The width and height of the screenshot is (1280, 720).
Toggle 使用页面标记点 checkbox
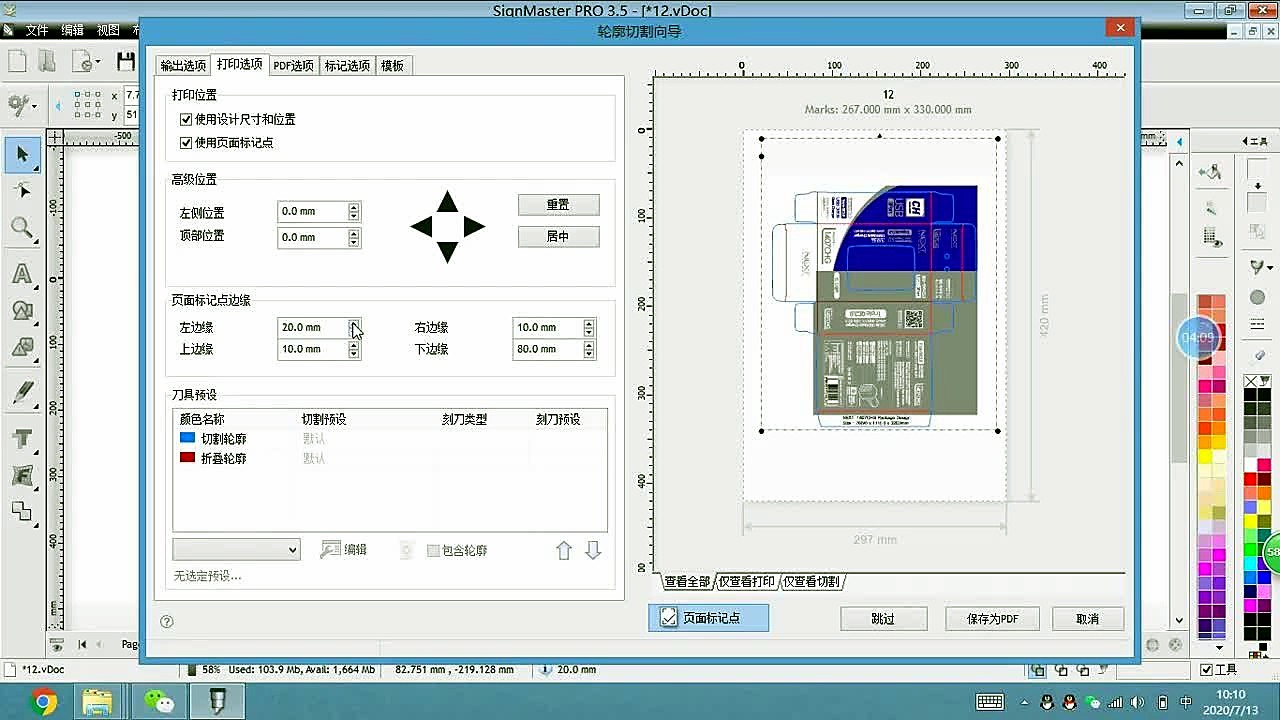(x=186, y=143)
